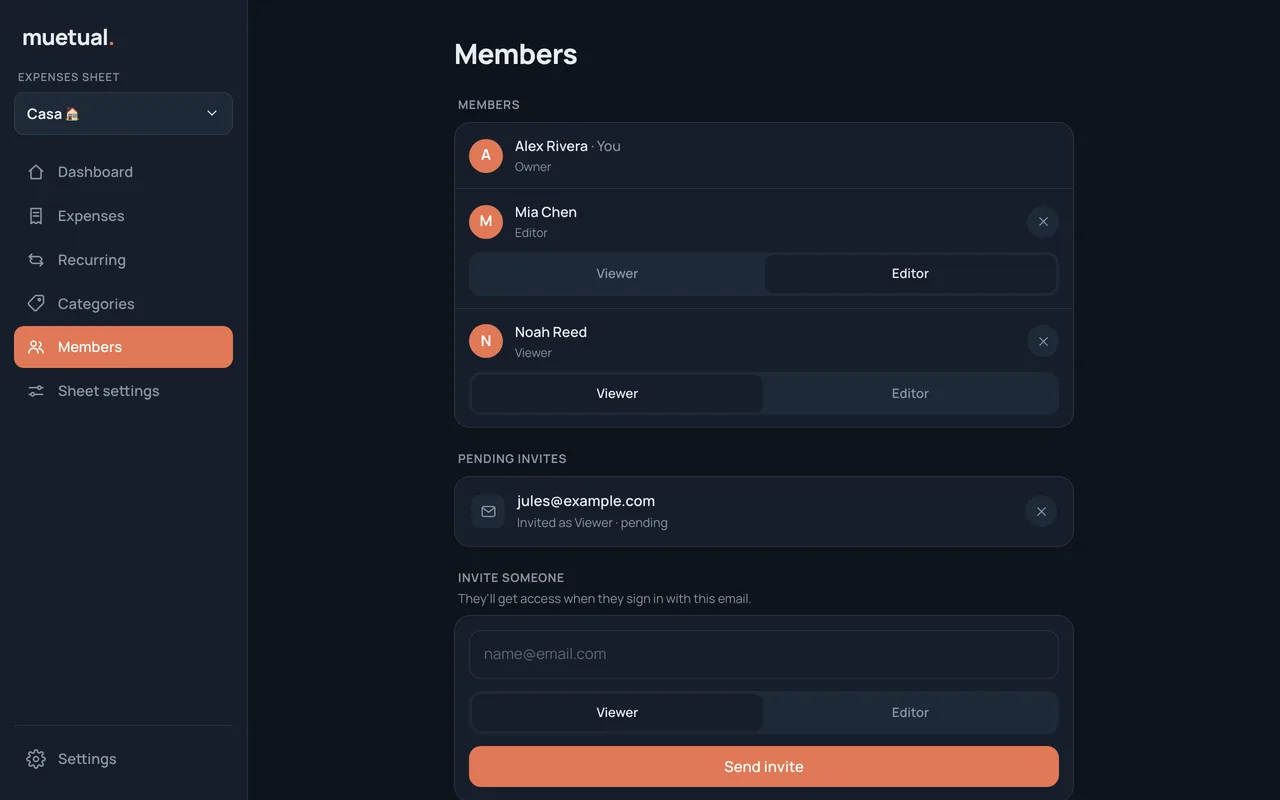This screenshot has height=800, width=1280.
Task: Click the jules@example.com email text
Action: pyautogui.click(x=586, y=501)
